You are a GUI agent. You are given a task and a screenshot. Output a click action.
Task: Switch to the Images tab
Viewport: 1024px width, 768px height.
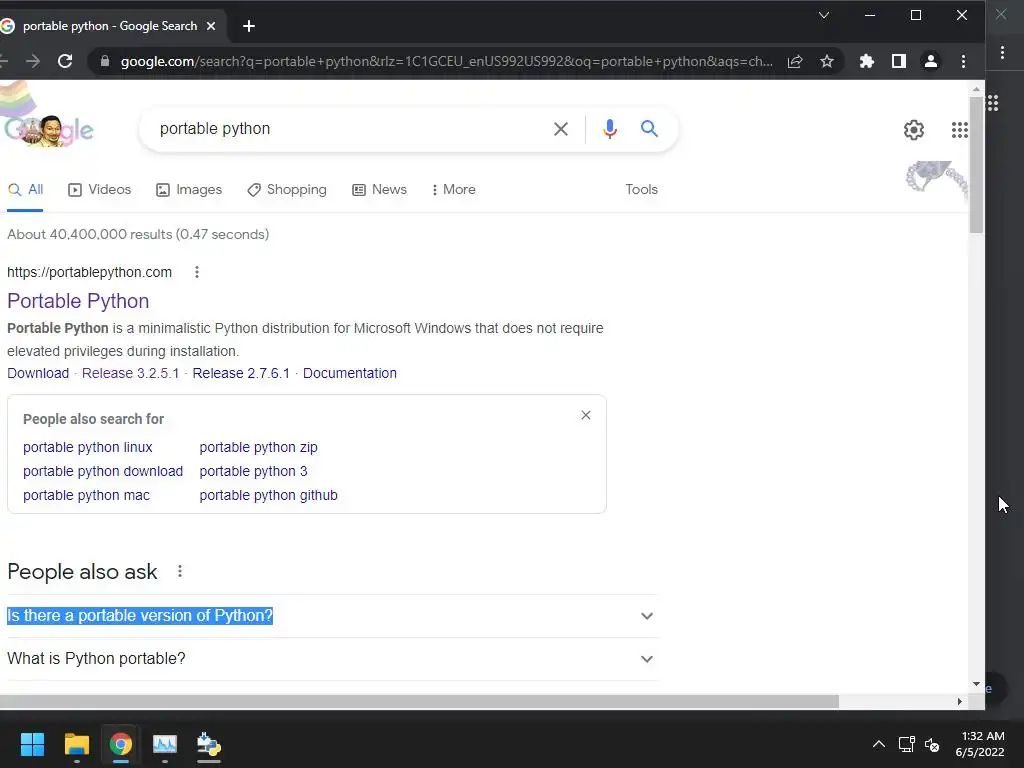click(189, 189)
